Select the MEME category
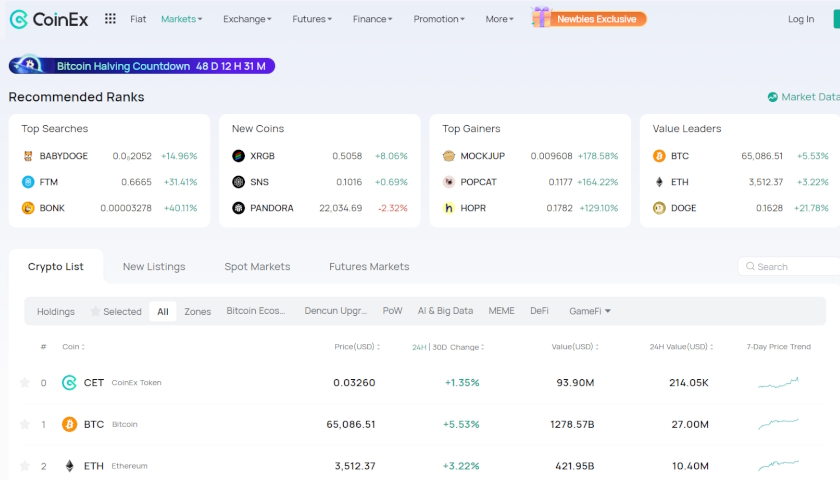The image size is (840, 480). 501,311
